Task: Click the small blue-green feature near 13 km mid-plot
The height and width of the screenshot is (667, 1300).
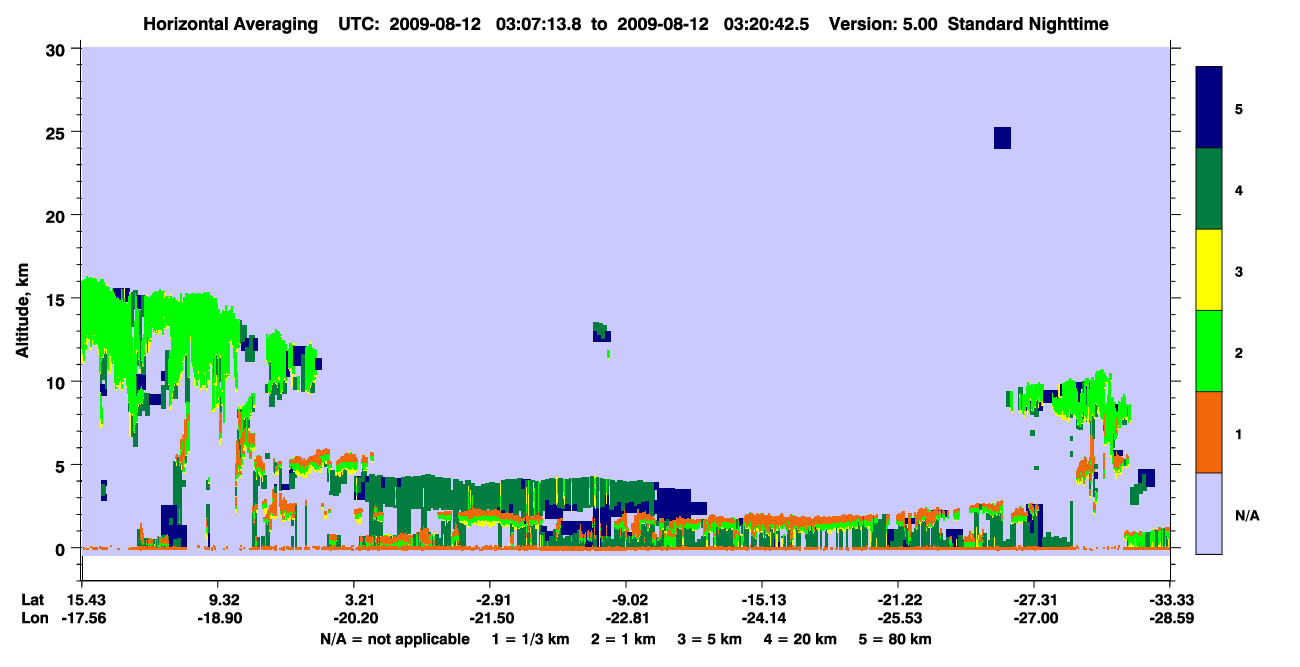Action: pos(602,333)
